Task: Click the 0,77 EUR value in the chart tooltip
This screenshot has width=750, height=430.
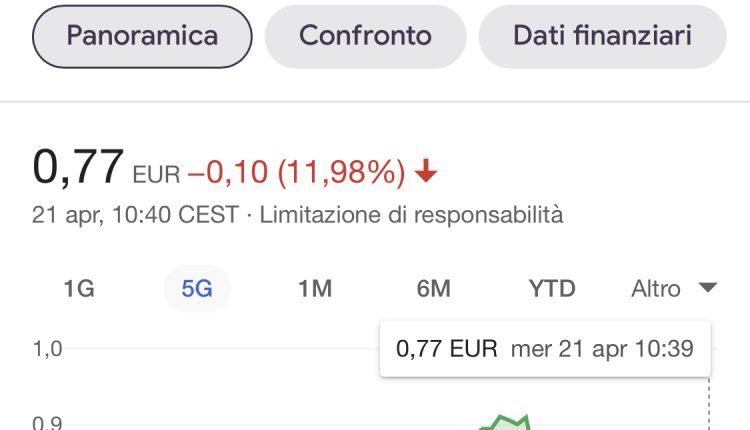Action: pyautogui.click(x=446, y=349)
